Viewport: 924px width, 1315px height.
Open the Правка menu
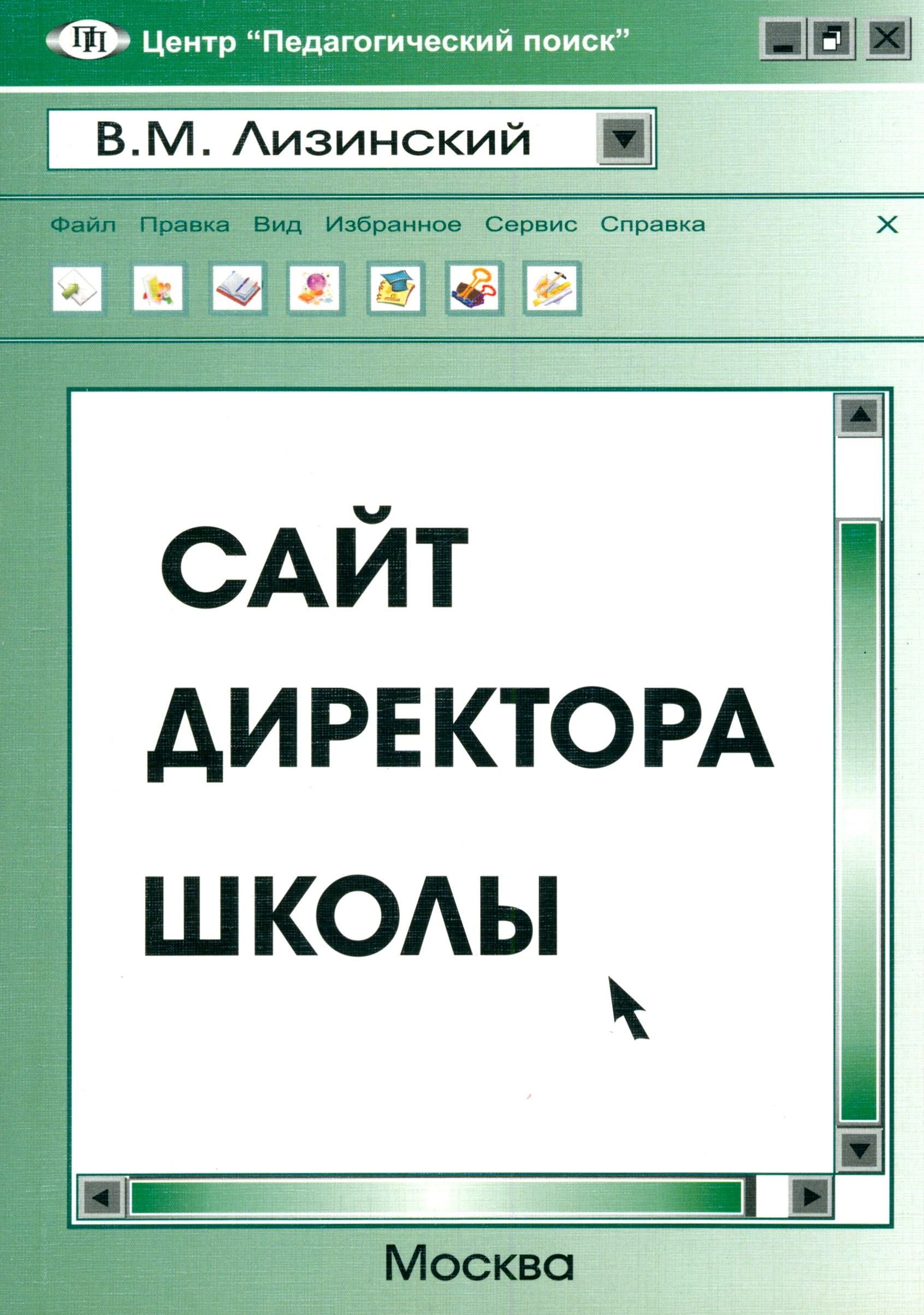coord(185,225)
